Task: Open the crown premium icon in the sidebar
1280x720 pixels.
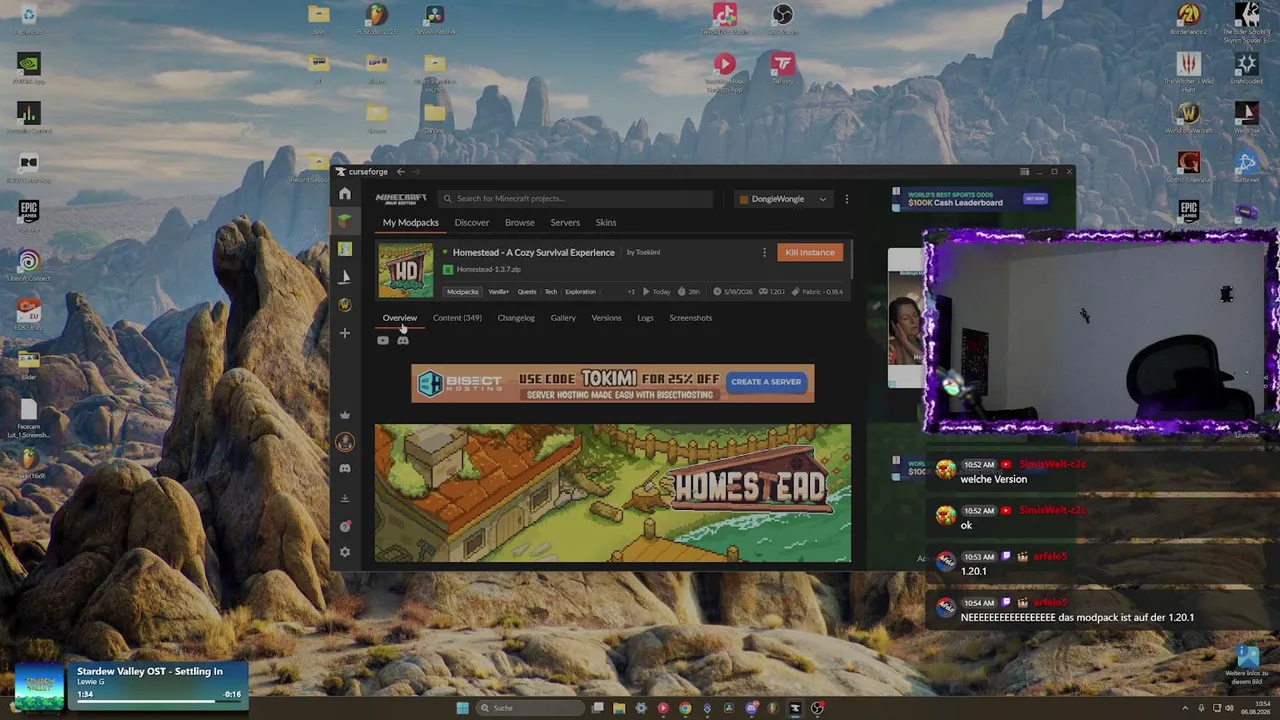Action: [345, 414]
